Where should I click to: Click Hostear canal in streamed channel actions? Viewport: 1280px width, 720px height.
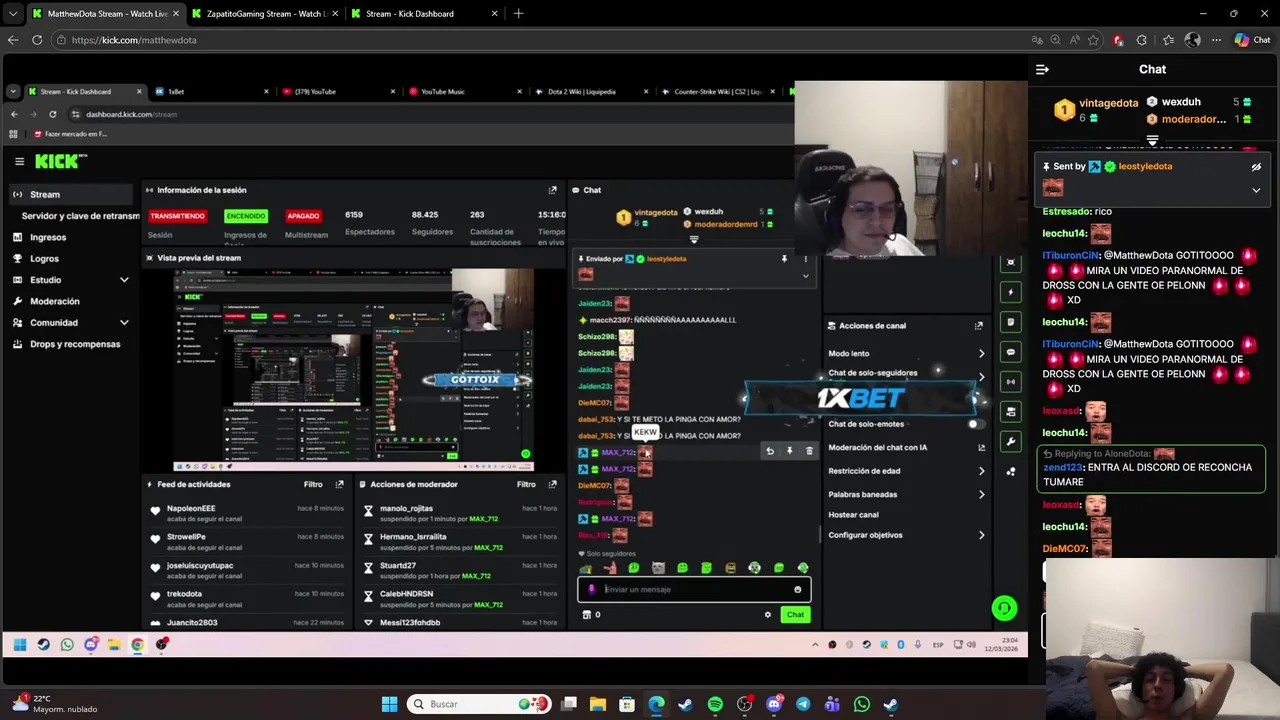[853, 515]
